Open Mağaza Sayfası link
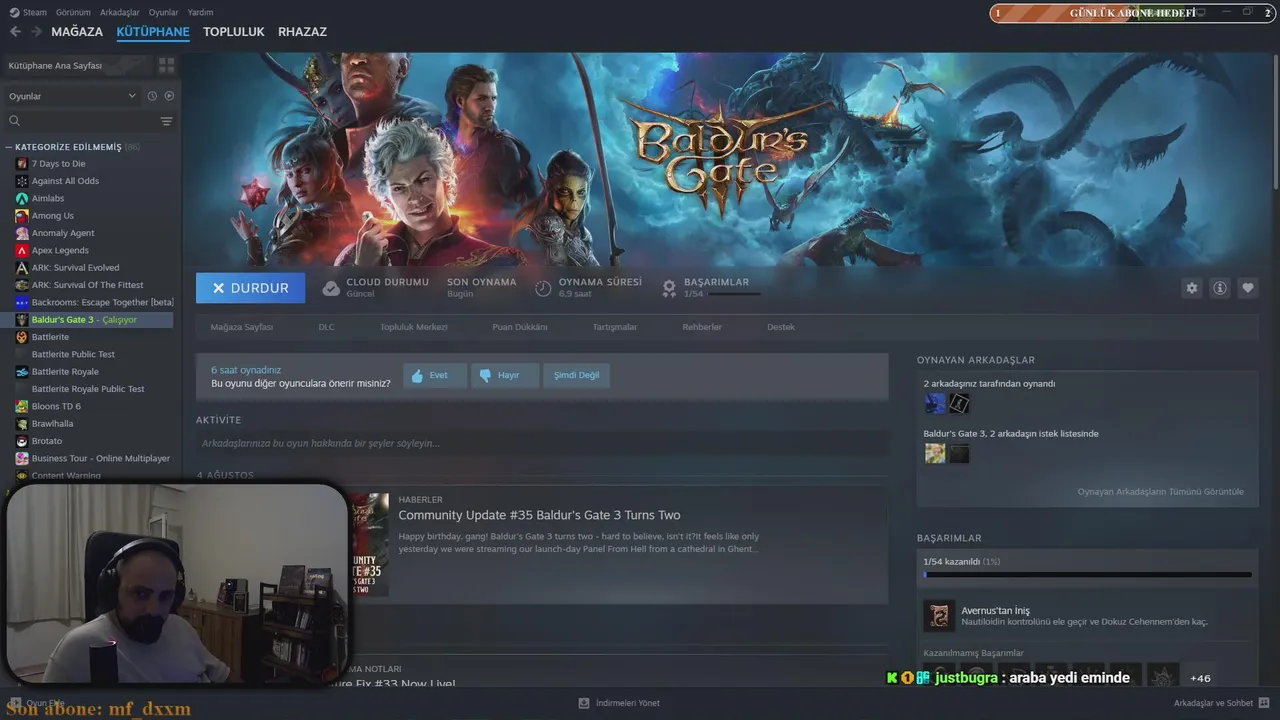 pos(241,327)
